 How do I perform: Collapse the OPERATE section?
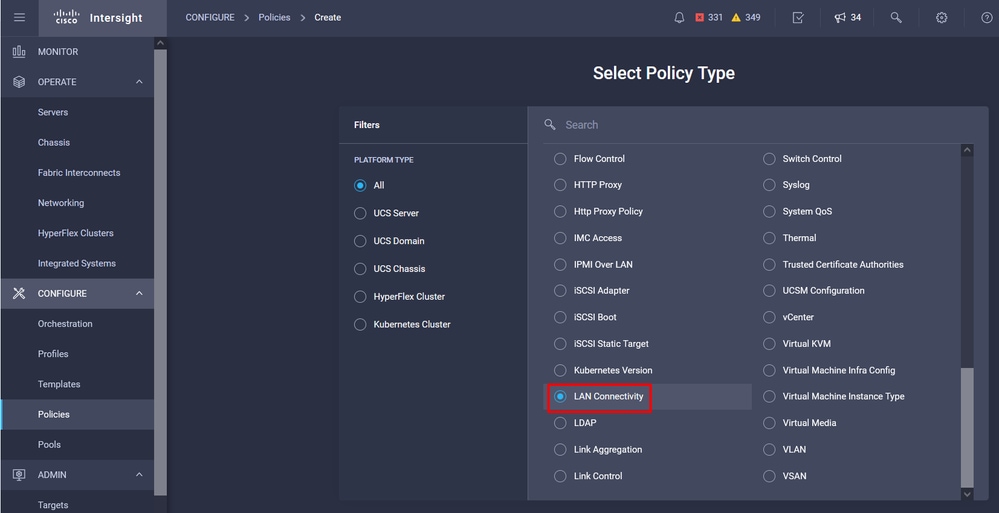(x=139, y=82)
